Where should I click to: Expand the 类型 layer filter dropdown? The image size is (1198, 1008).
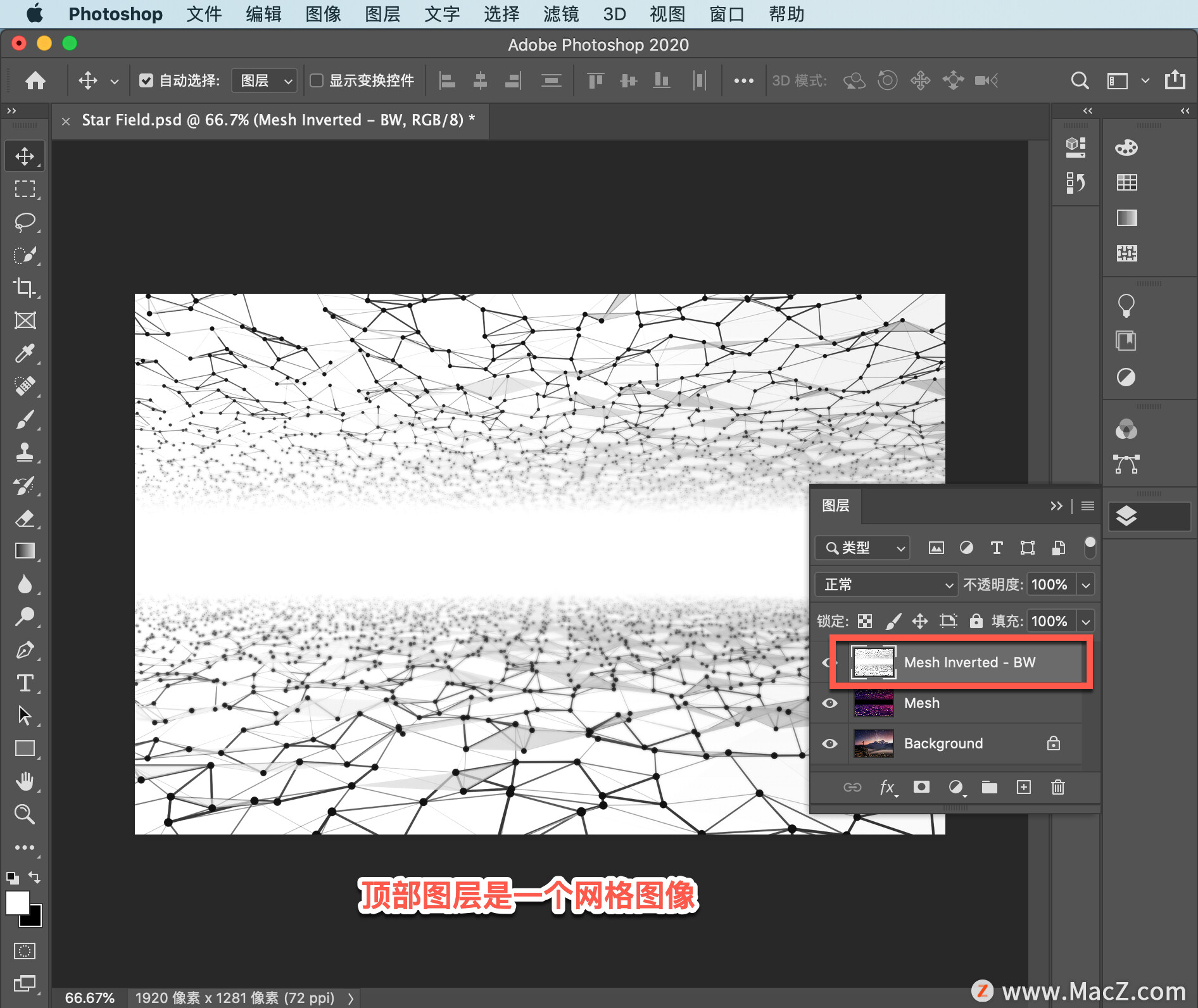point(863,548)
